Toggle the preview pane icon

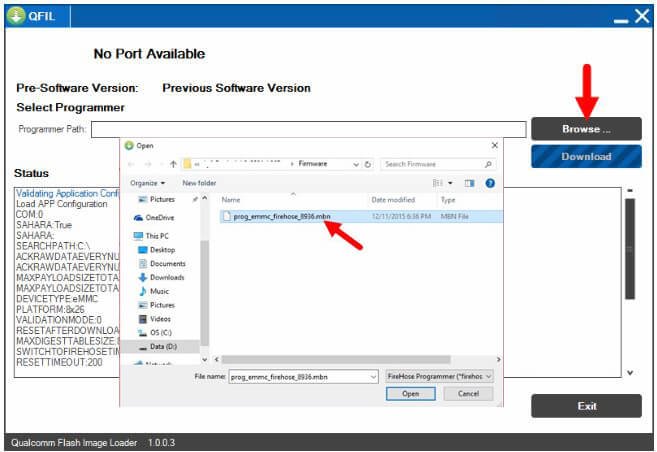pyautogui.click(x=469, y=183)
